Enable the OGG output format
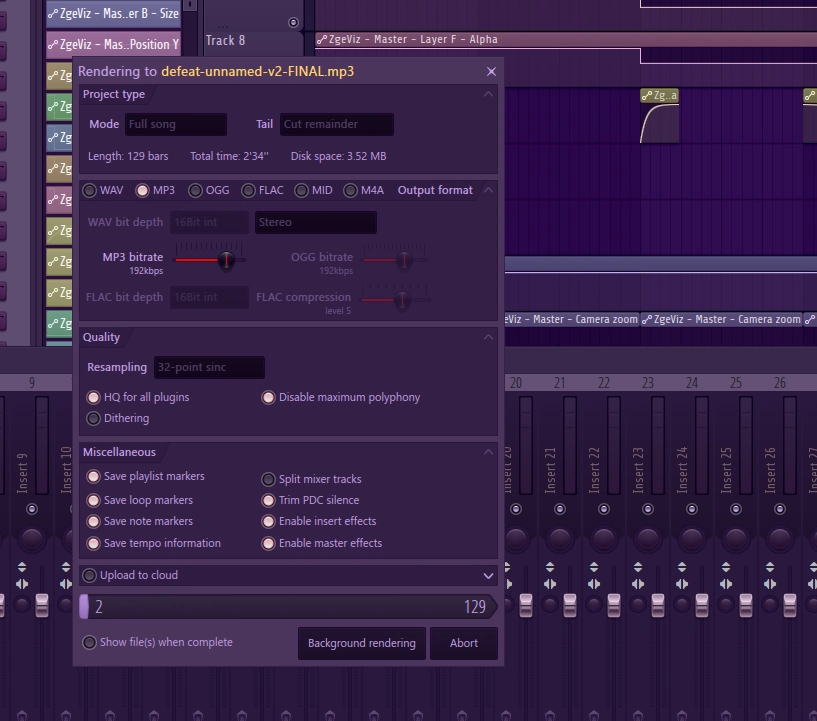The image size is (817, 721). coord(196,190)
